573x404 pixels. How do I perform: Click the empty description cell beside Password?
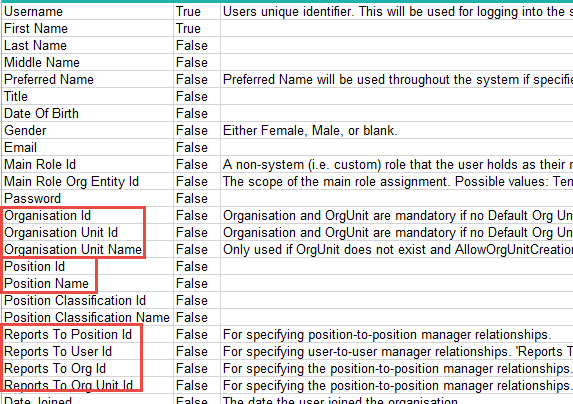(x=397, y=198)
